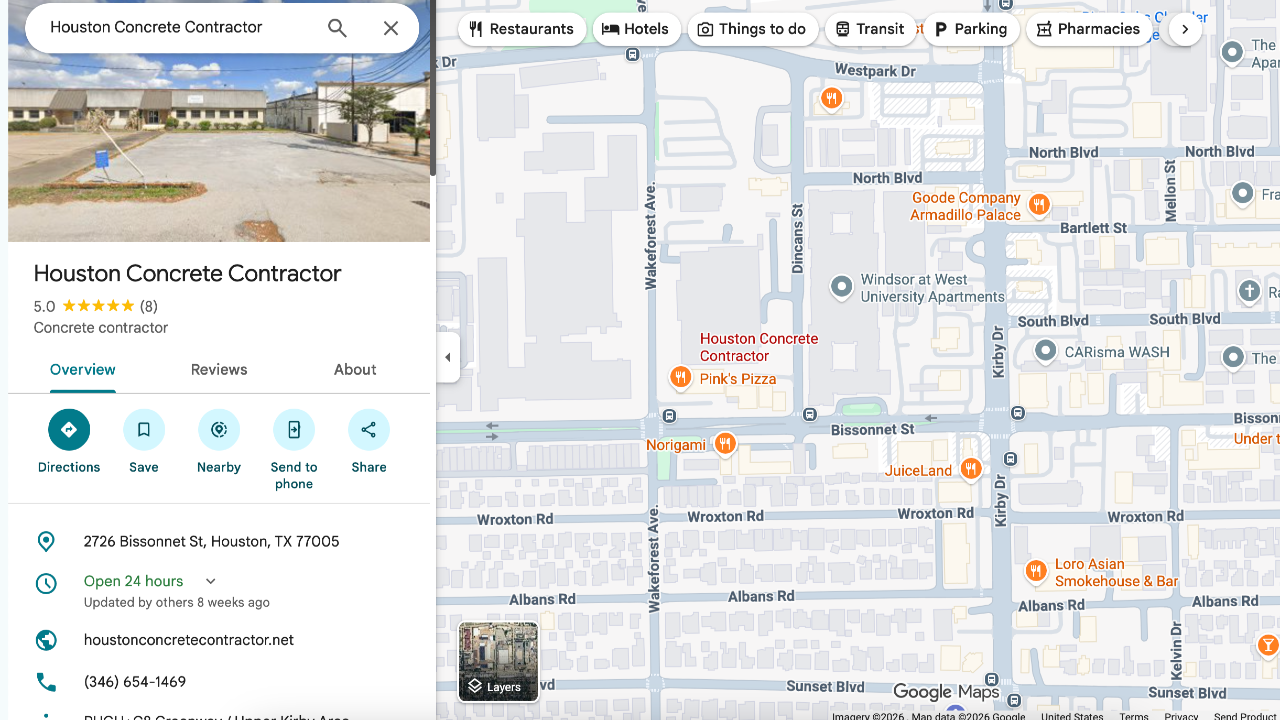Click the address location pin icon
This screenshot has width=1280, height=720.
46,542
